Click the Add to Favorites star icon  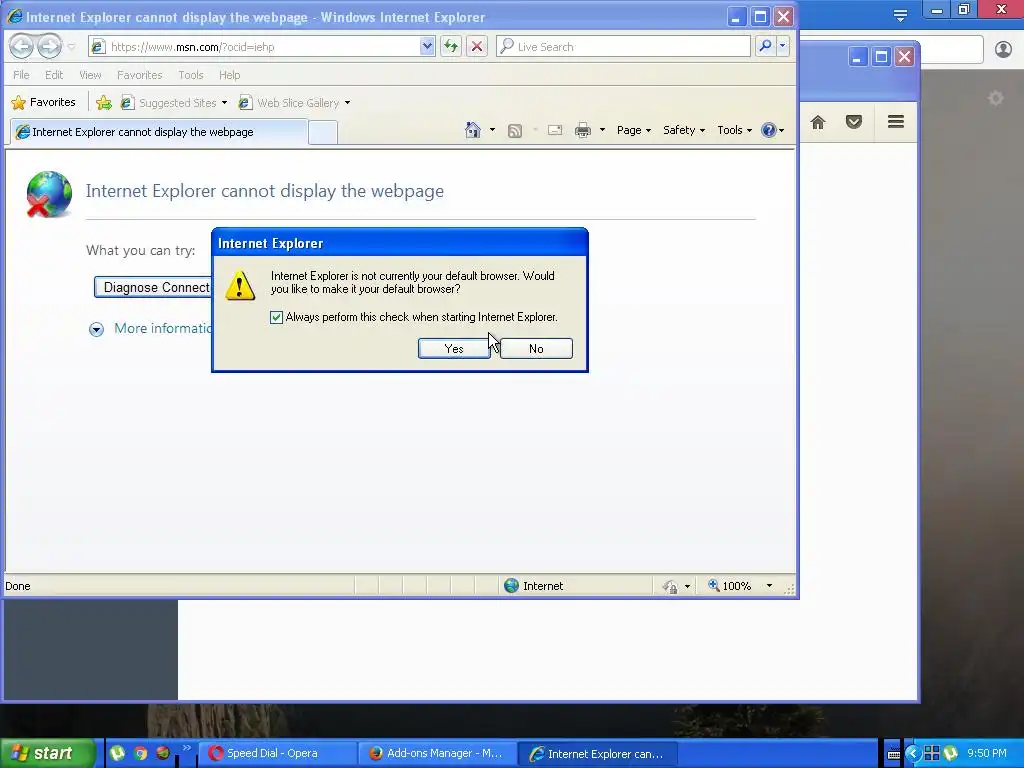point(104,103)
